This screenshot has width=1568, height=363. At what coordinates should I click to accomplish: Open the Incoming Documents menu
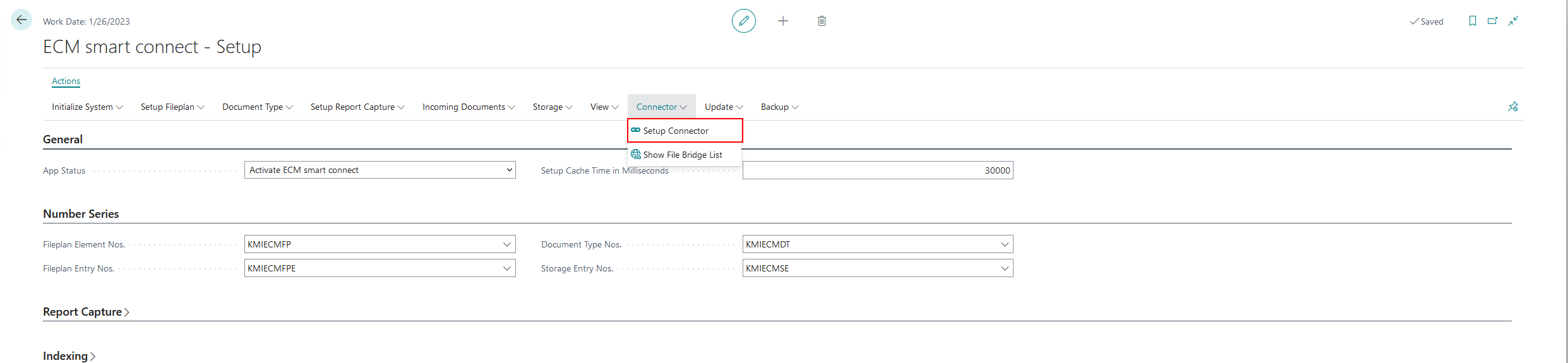468,107
